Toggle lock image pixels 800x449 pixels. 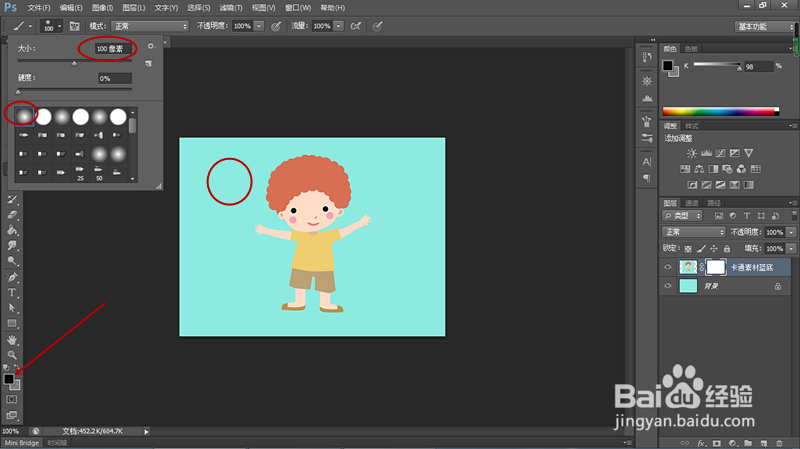coord(701,248)
